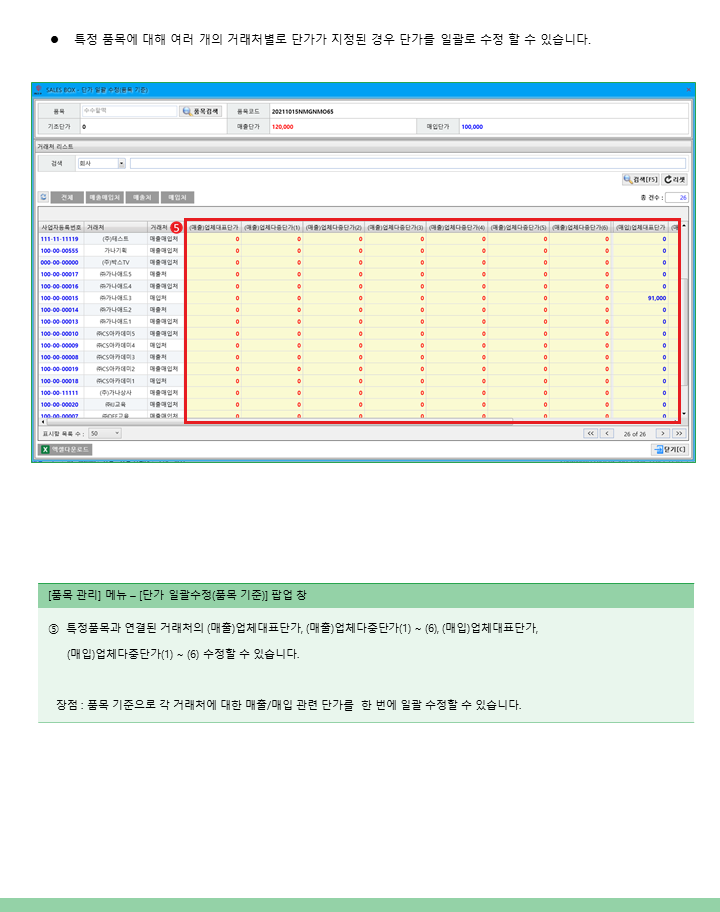This screenshot has height=912, width=720.
Task: Select business number 100-00-00015
Action: click(59, 298)
